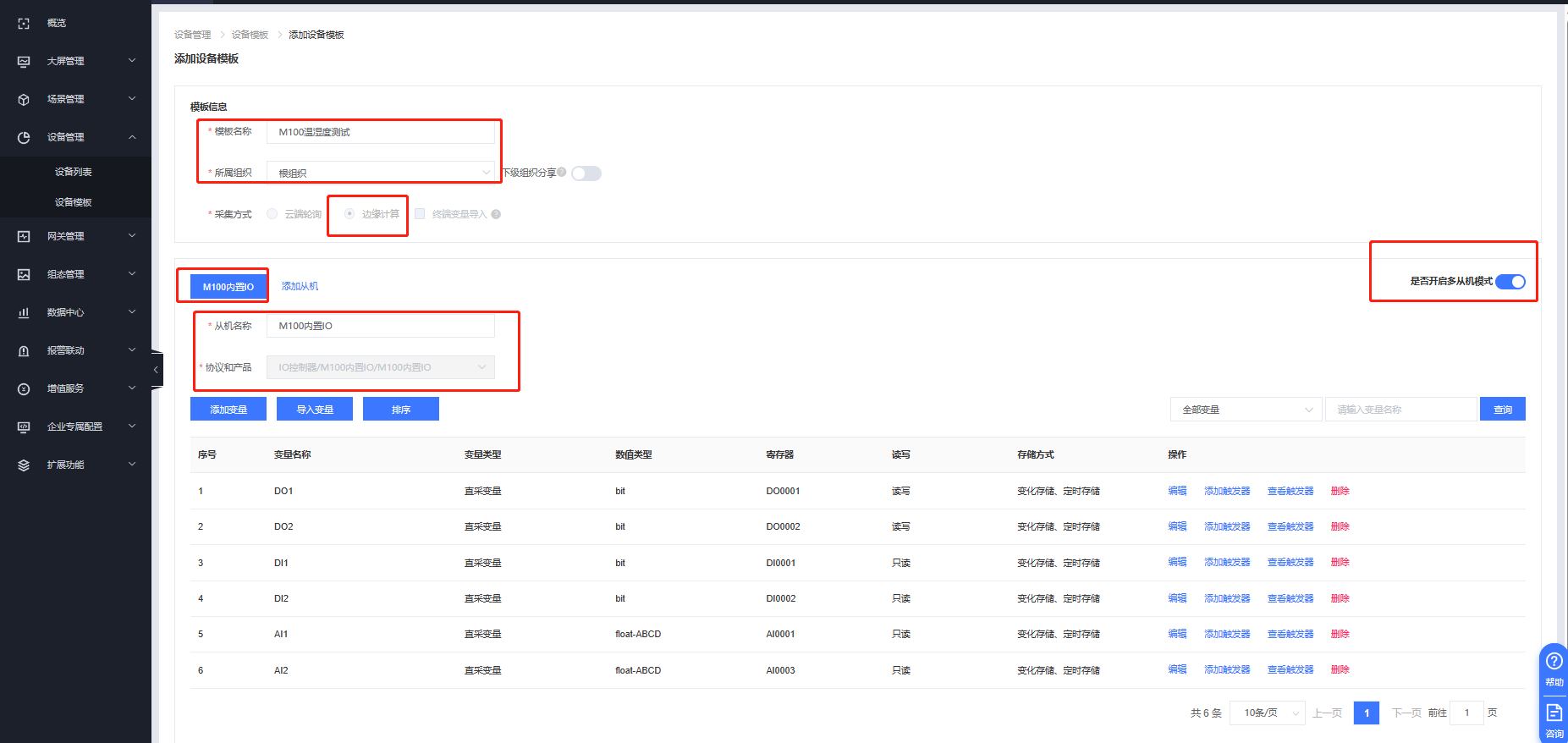Click the 添加变量 button
This screenshot has width=1568, height=743.
pyautogui.click(x=228, y=410)
